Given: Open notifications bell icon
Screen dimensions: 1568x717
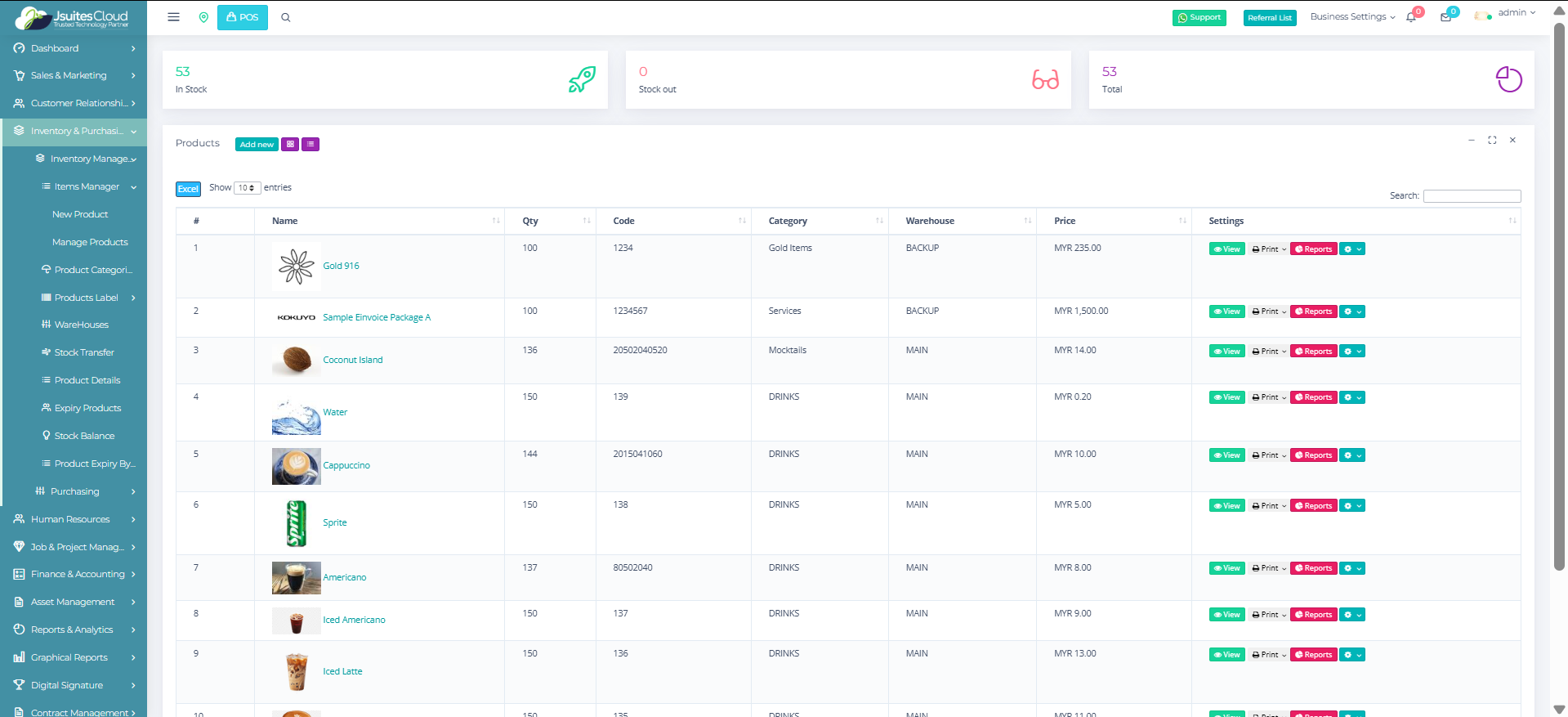Looking at the screenshot, I should click(1411, 17).
